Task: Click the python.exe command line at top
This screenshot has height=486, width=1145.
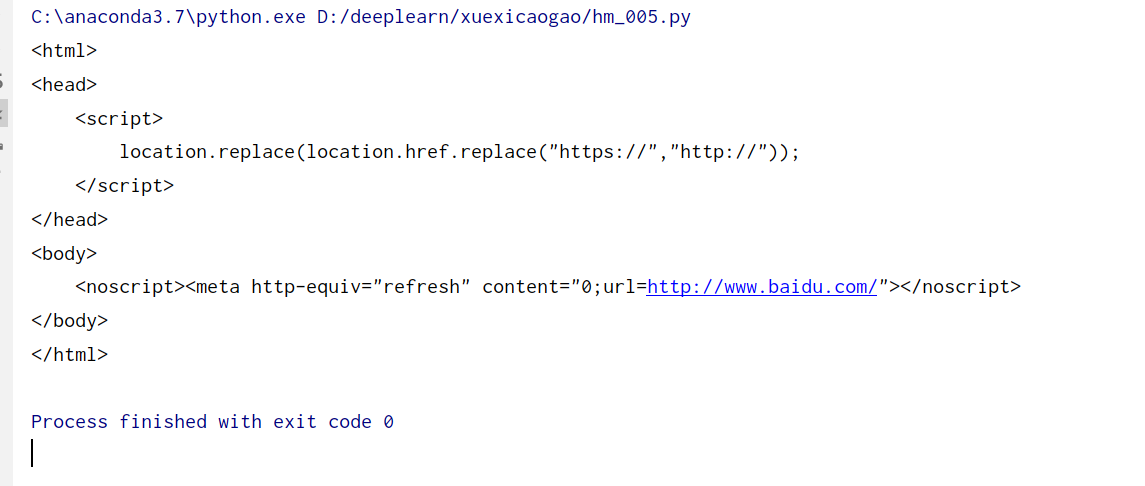Action: click(x=361, y=17)
